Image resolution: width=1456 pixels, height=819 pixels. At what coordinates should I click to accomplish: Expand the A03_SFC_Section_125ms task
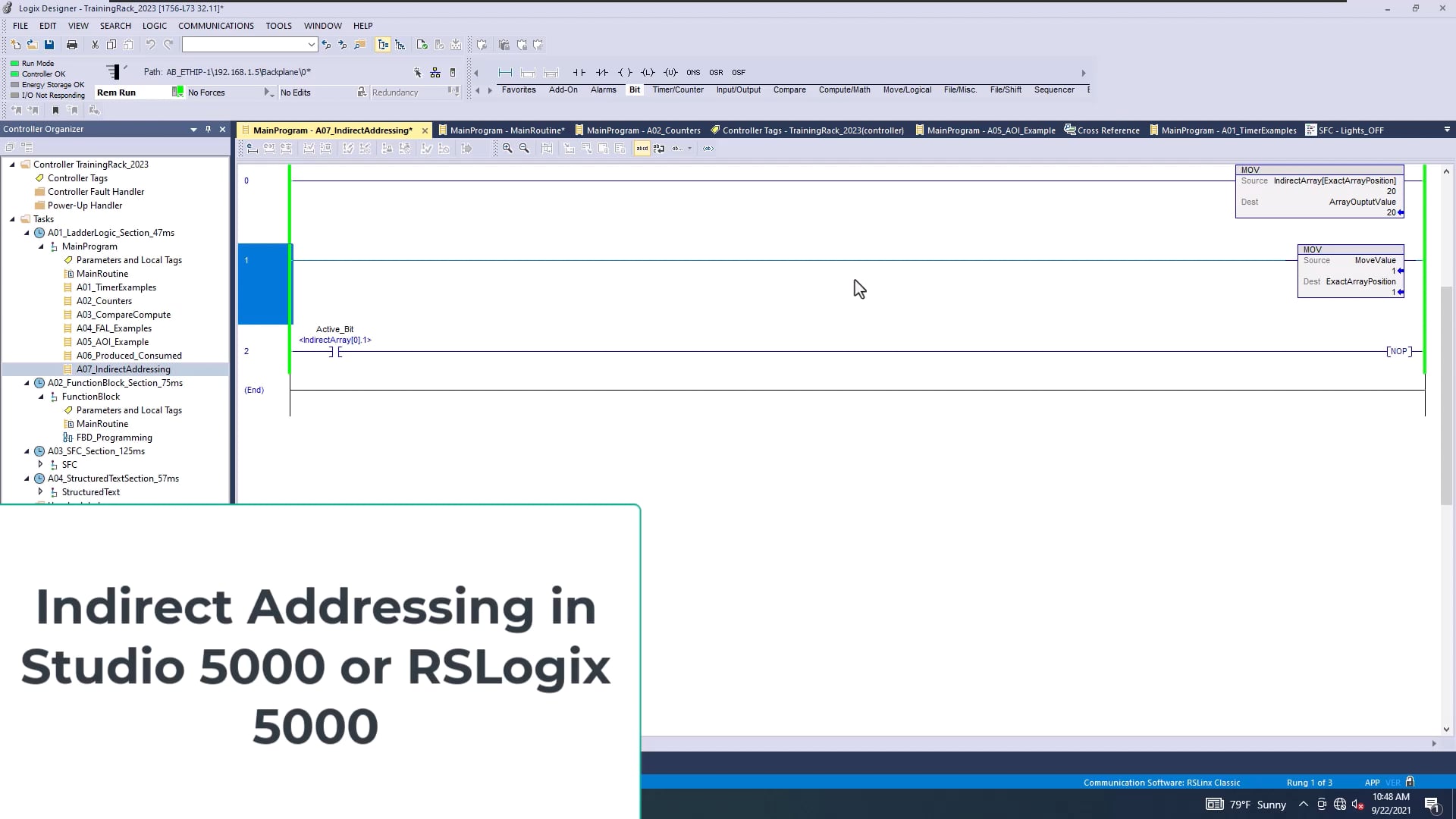(x=25, y=450)
